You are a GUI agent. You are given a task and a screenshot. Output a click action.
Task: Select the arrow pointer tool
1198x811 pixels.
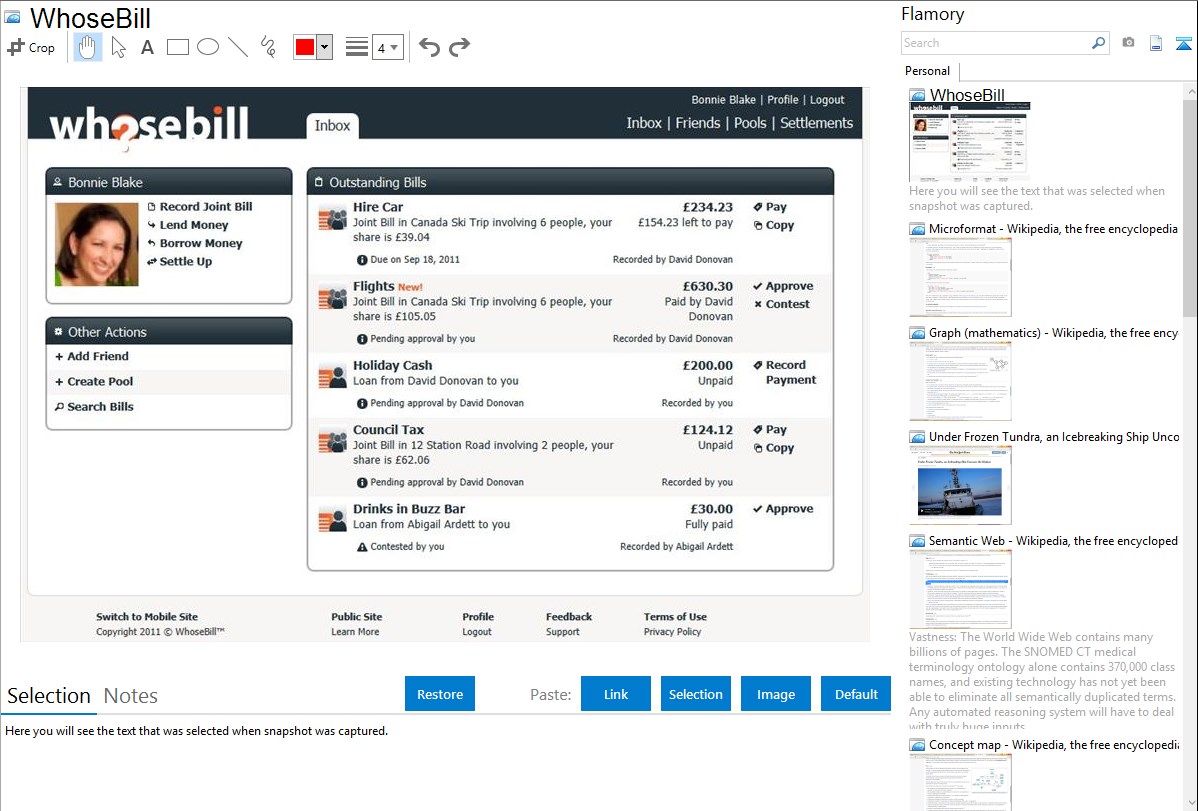click(x=118, y=47)
